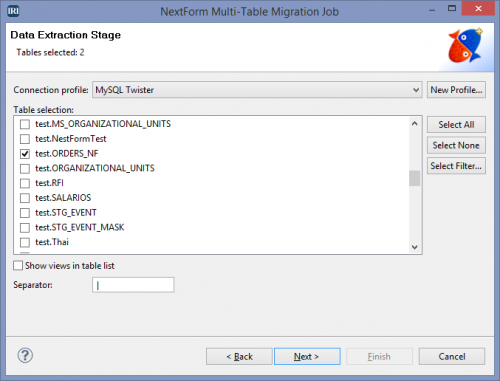
Task: Select the test.RFI row text
Action: (49, 183)
